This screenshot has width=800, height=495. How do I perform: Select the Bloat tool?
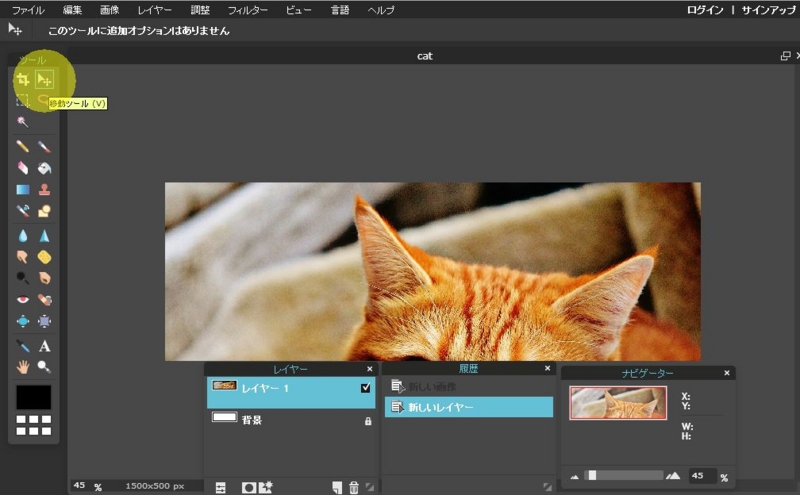pyautogui.click(x=22, y=321)
